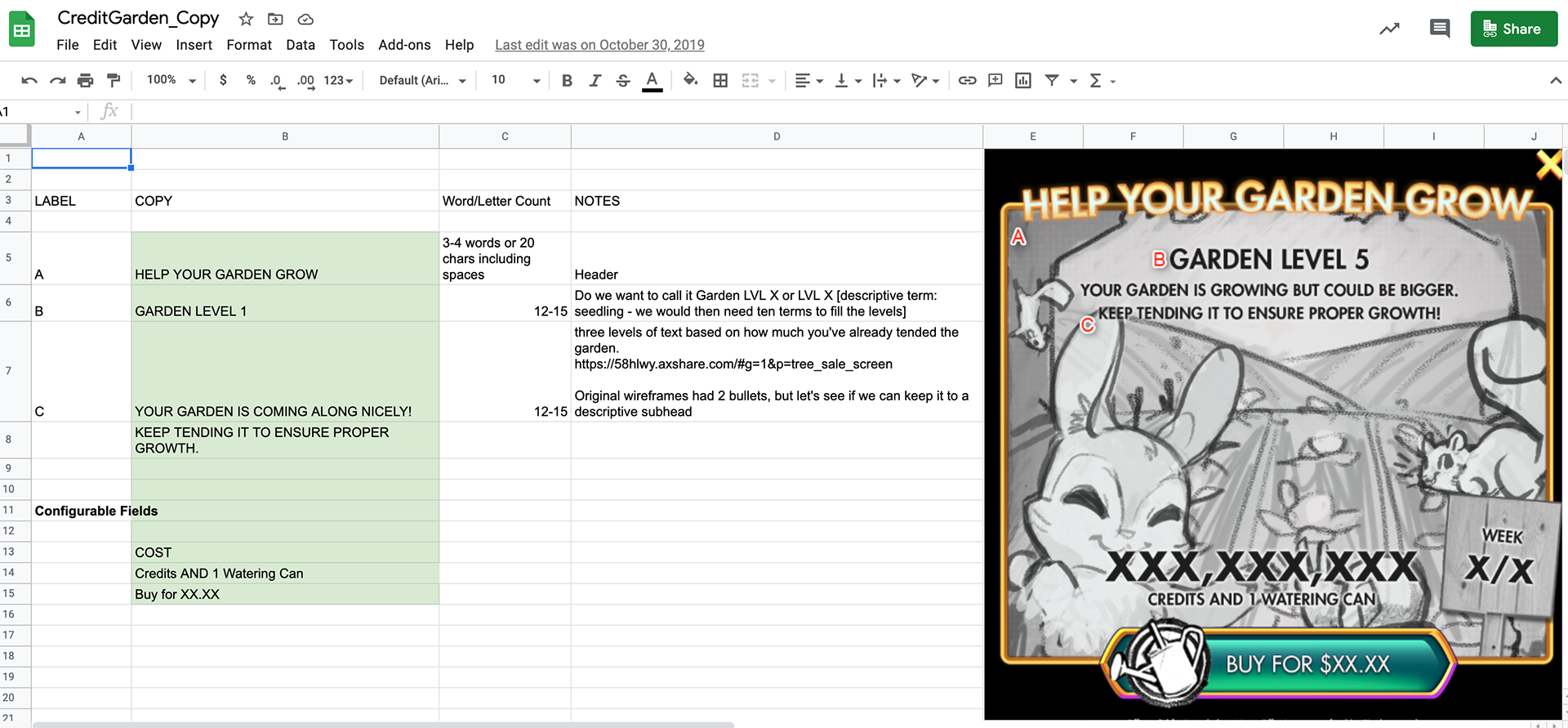Image resolution: width=1568 pixels, height=728 pixels.
Task: Insert a comment
Action: [995, 80]
